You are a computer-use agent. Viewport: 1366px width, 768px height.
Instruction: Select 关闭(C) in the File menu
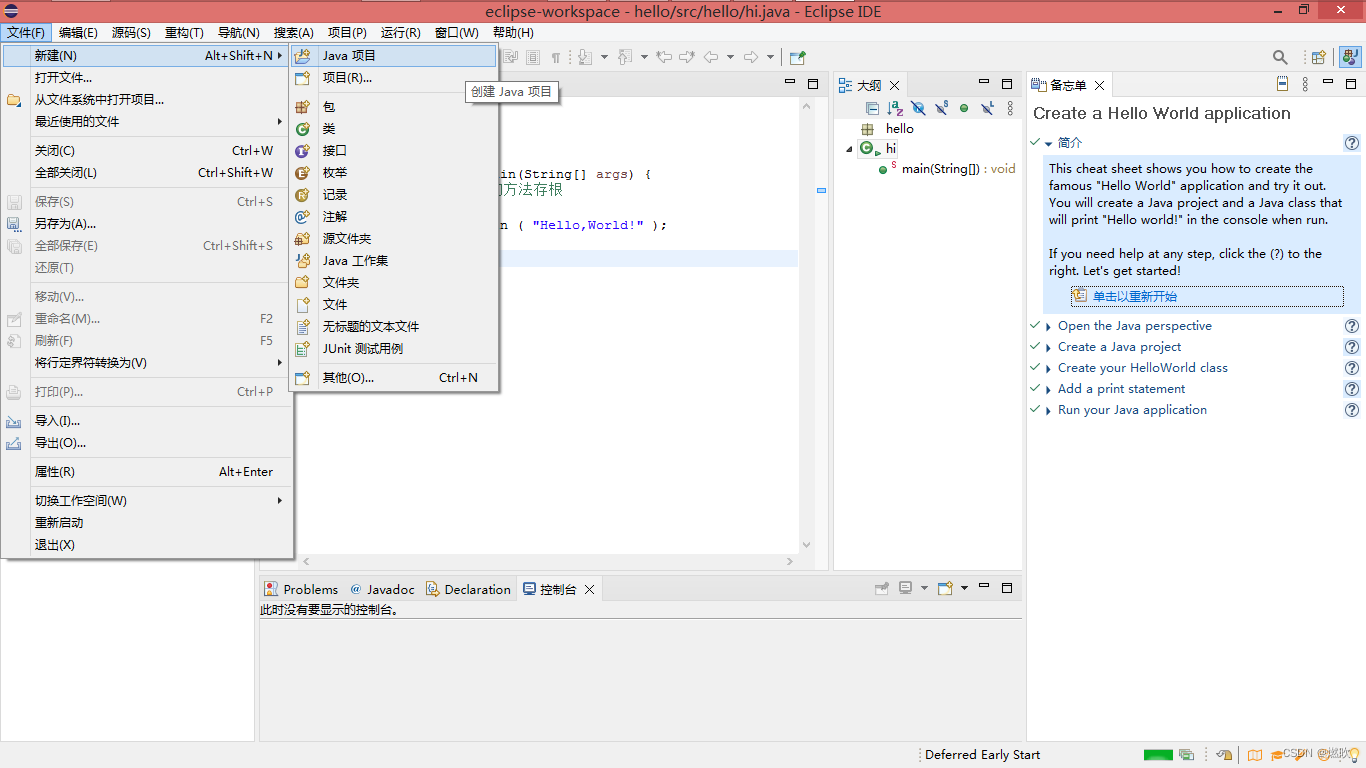pos(147,151)
